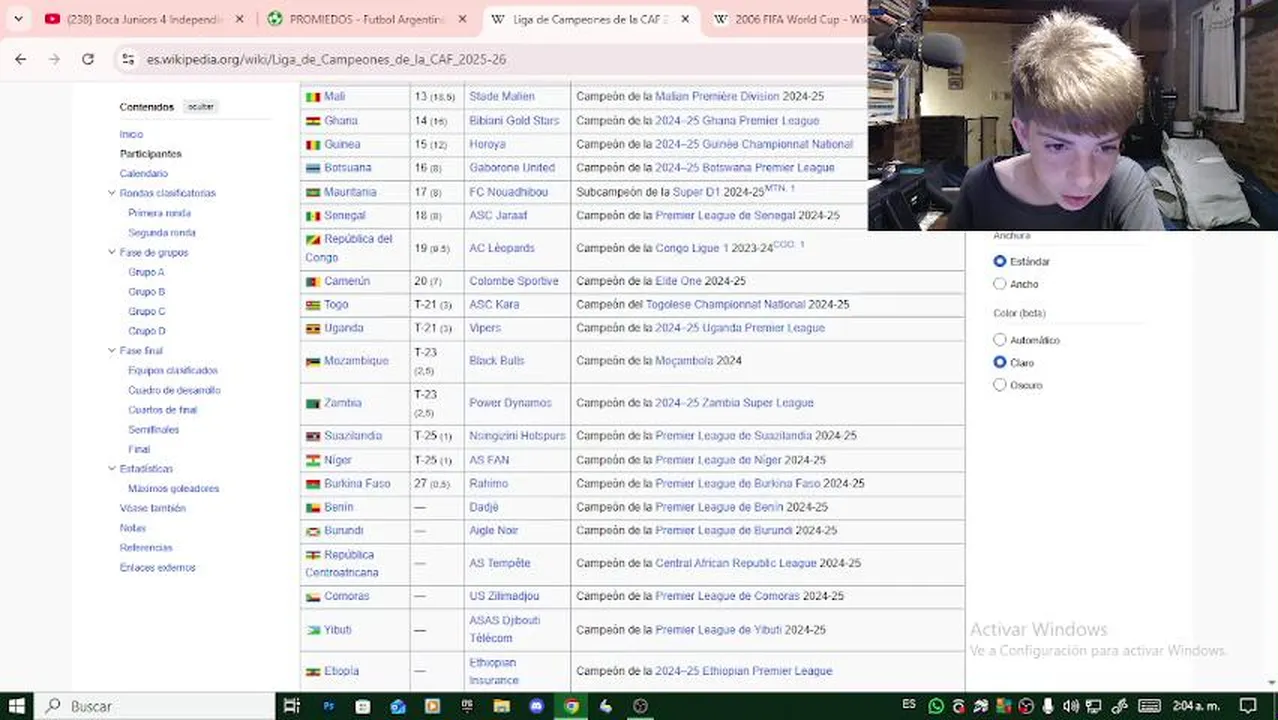Select the Ancho width radio button
The image size is (1278, 720).
[x=999, y=284]
